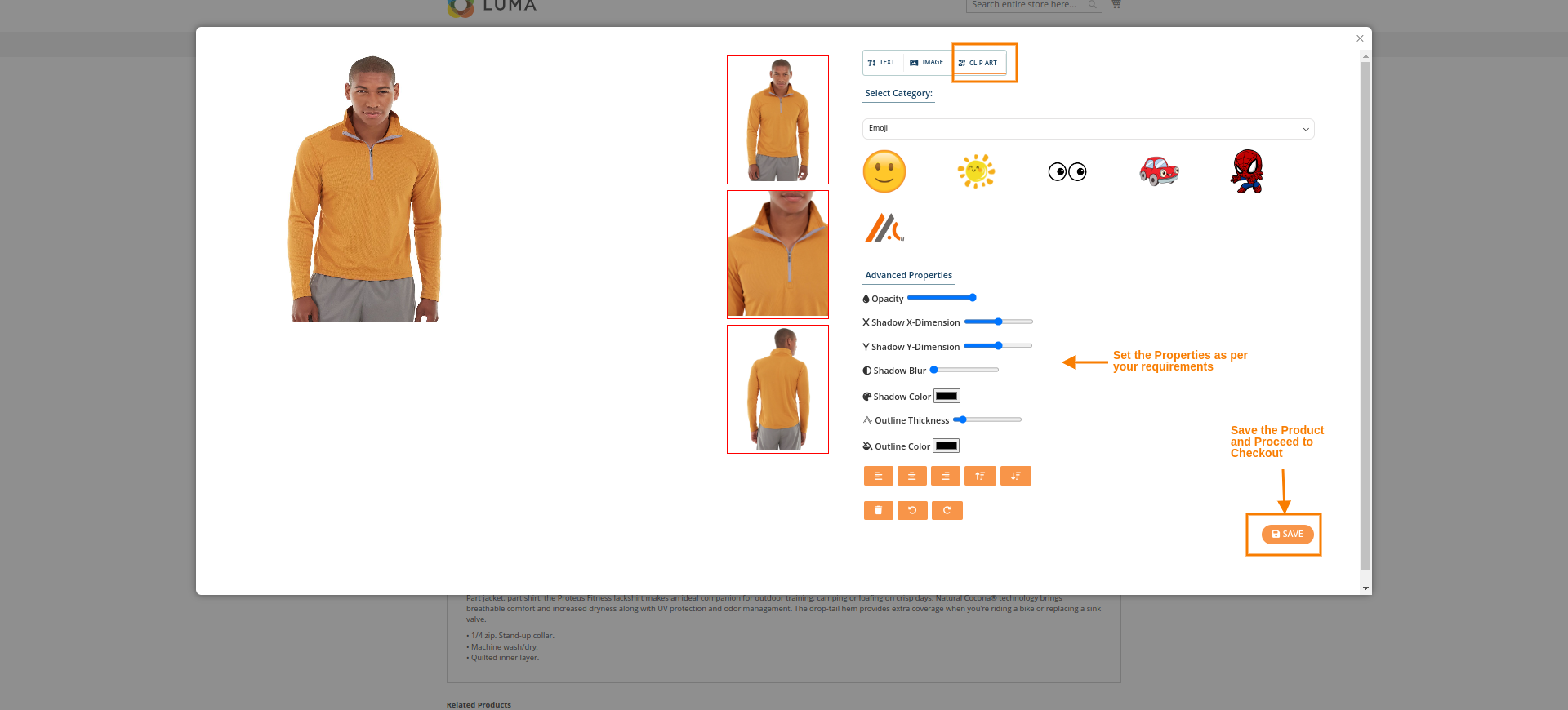
Task: Click the main product preview image
Action: point(365,189)
